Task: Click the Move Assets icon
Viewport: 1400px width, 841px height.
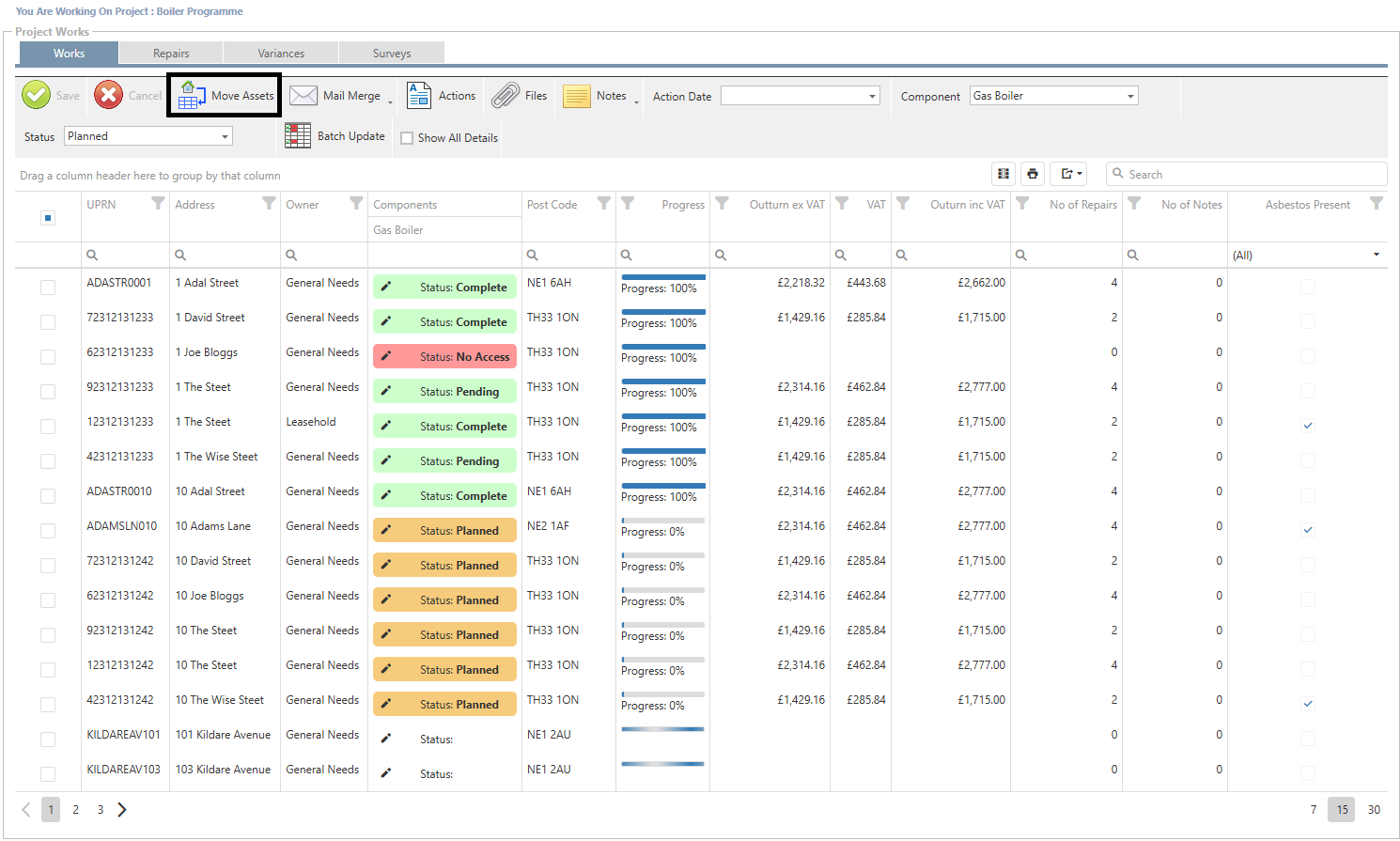Action: coord(193,95)
